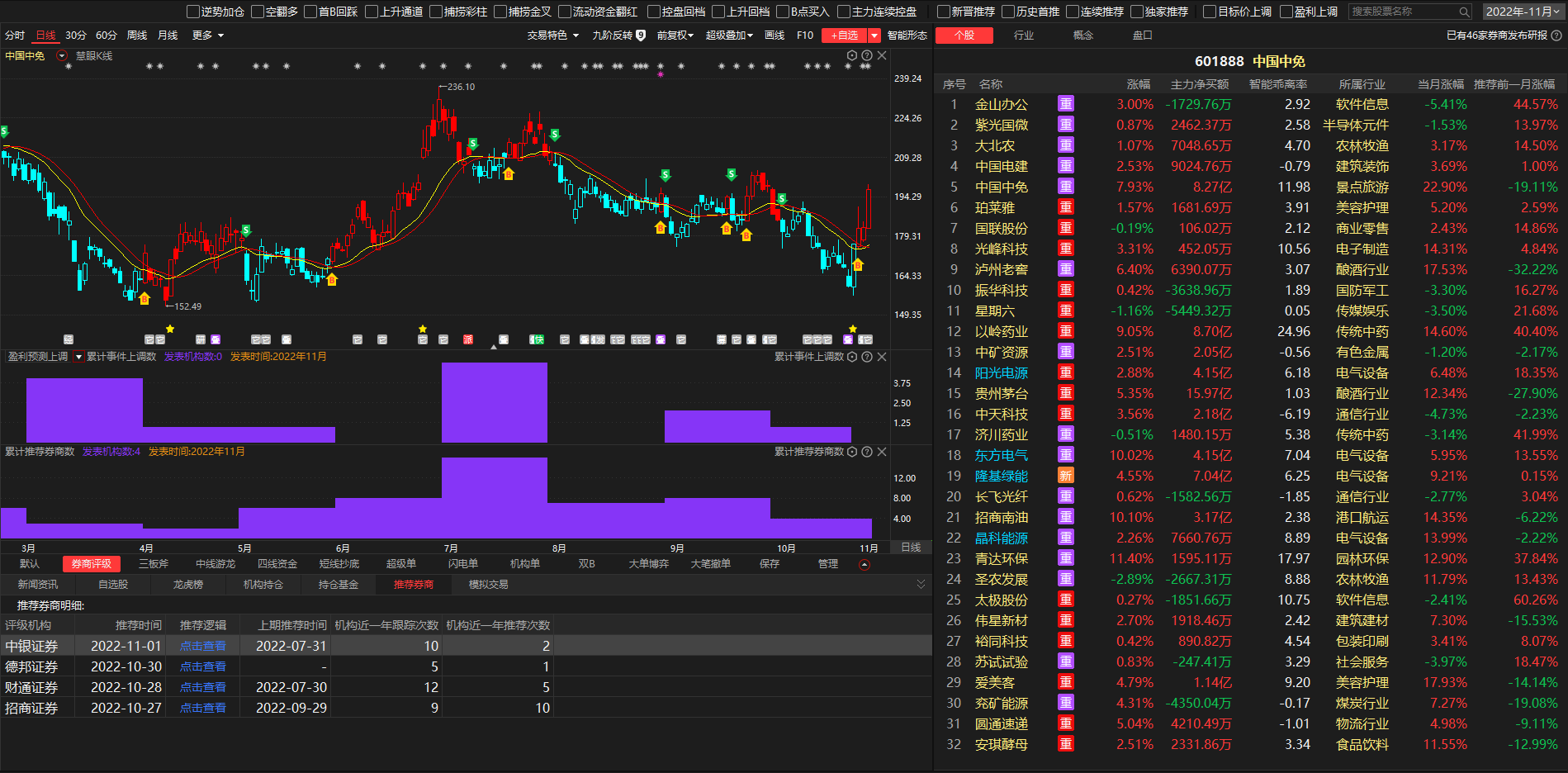This screenshot has width=1568, height=773.
Task: Enable the 空翻多 checkbox
Action: [258, 12]
